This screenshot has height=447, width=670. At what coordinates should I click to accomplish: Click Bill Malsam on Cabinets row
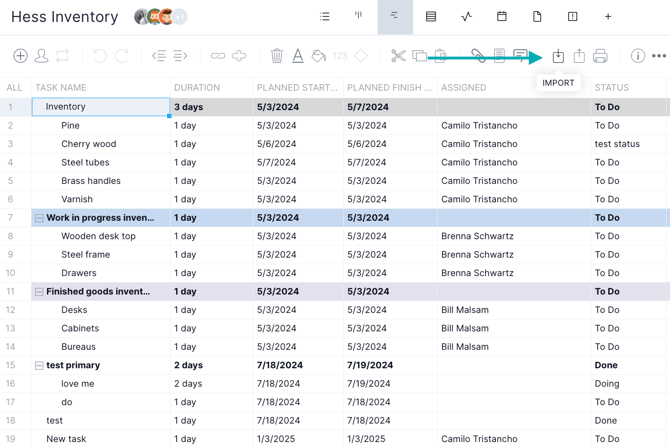[465, 329]
